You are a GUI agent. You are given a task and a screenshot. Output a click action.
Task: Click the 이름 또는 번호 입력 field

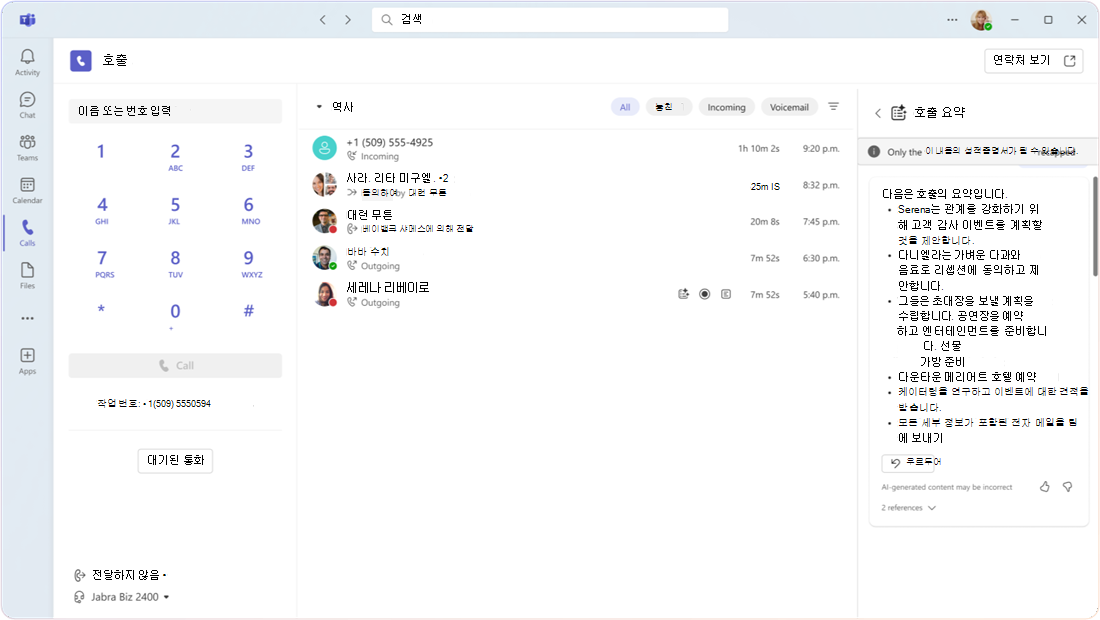point(175,111)
